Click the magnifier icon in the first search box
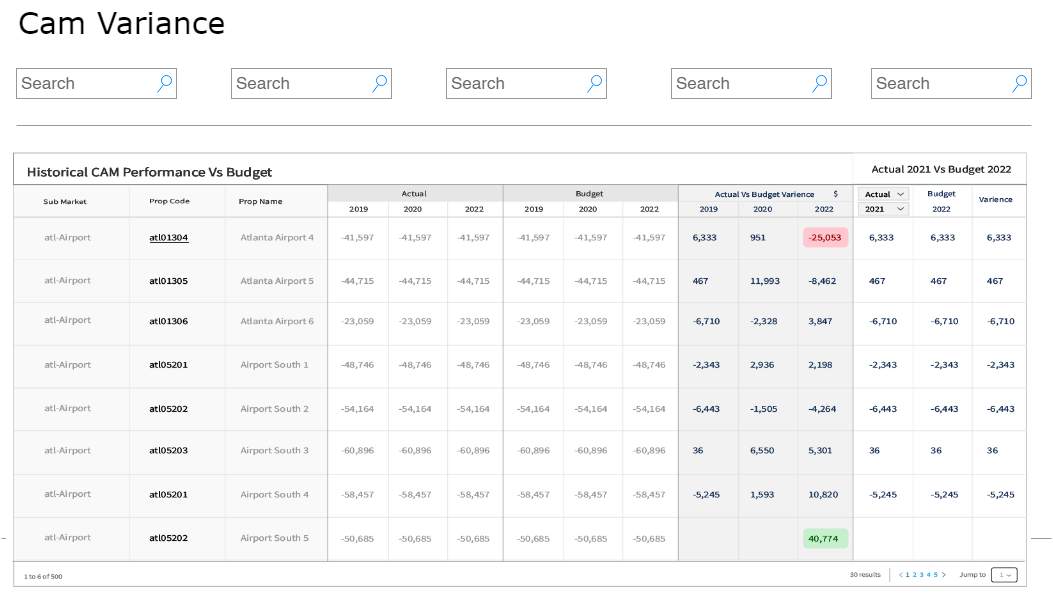 coord(165,84)
